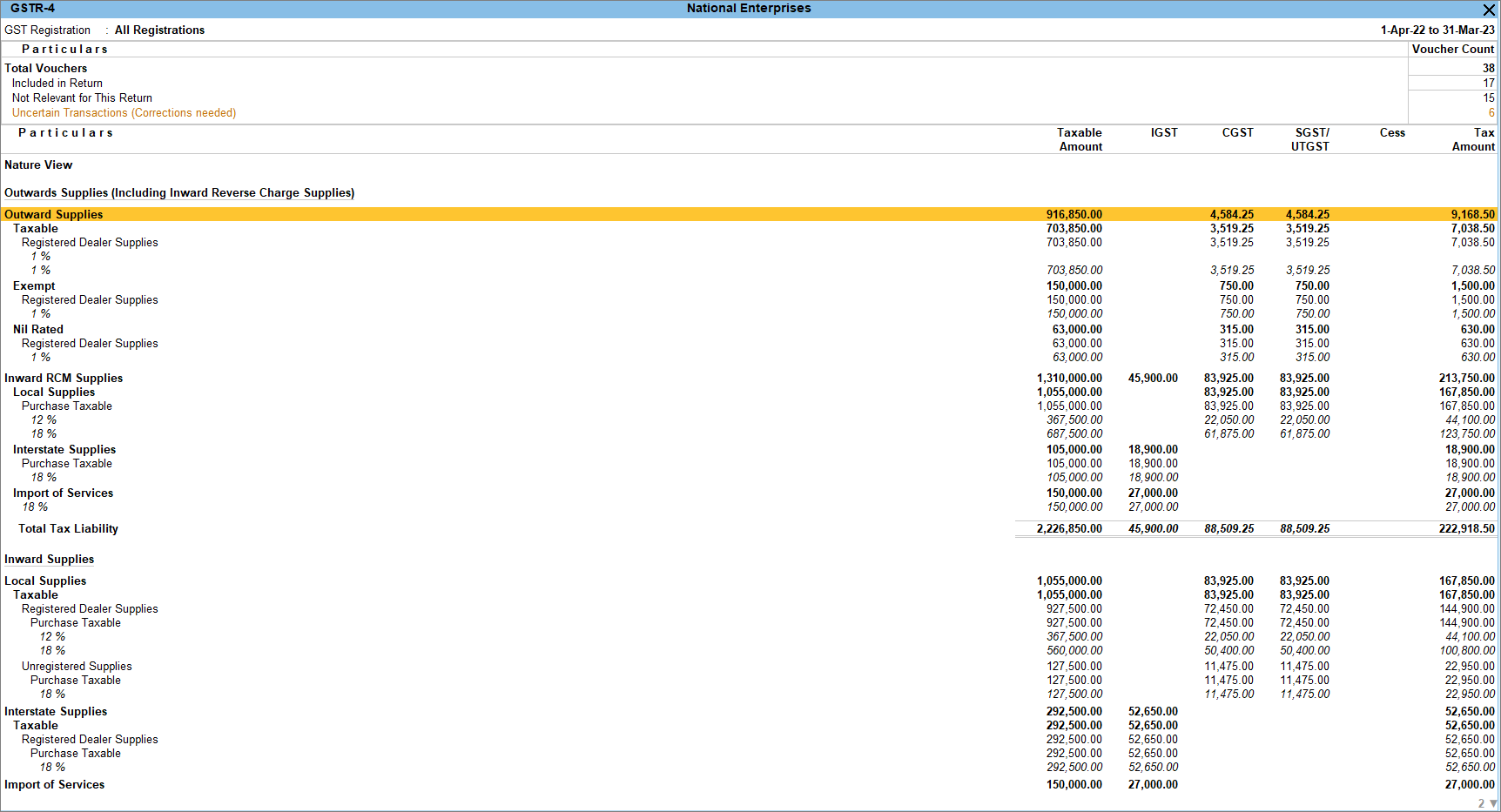Select Total Vouchers row
Image resolution: width=1501 pixels, height=812 pixels.
point(45,68)
